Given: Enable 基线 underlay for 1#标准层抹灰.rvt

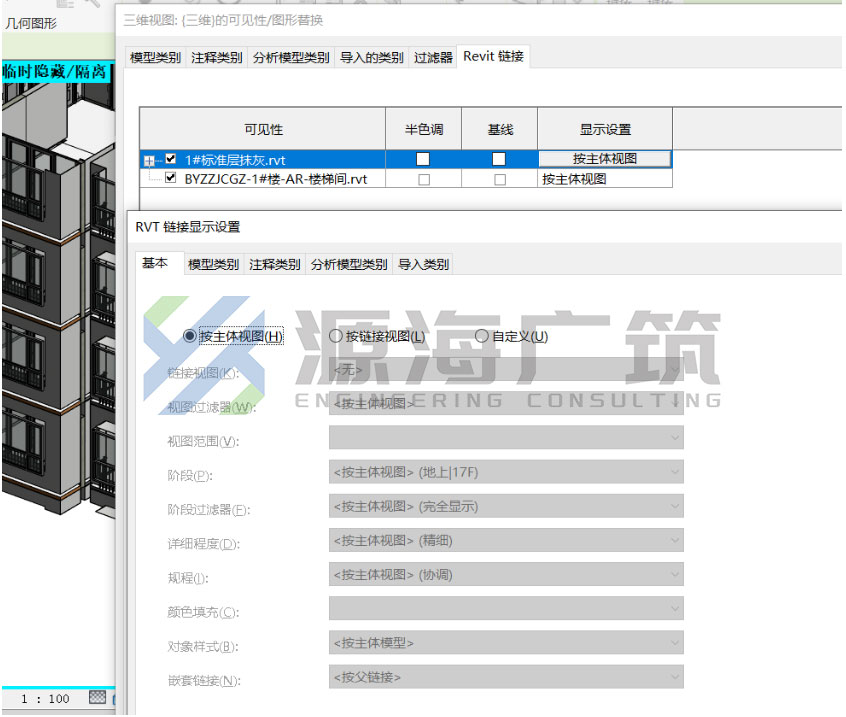Looking at the screenshot, I should tap(499, 159).
